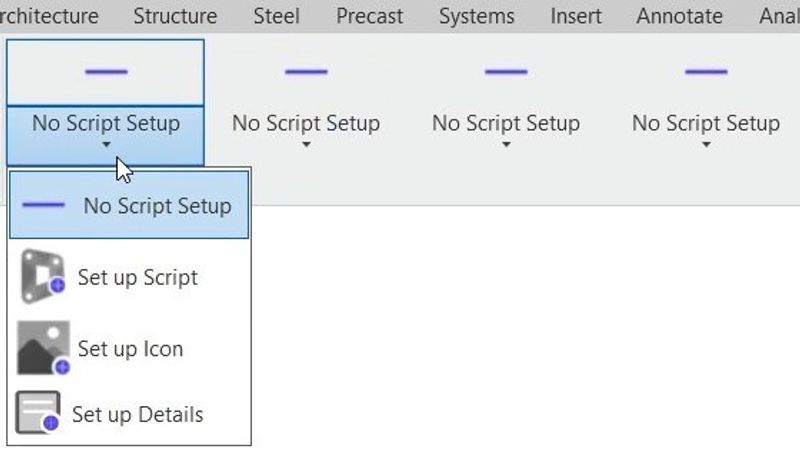
Task: Click the dash icon in the dropdown list
Action: point(43,205)
